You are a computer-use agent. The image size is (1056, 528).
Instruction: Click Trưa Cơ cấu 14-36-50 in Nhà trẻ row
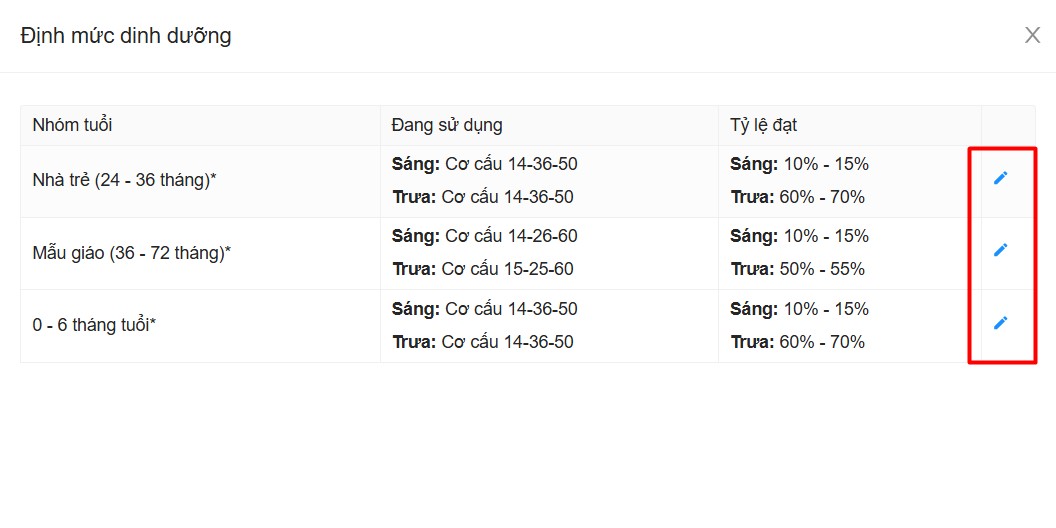(x=483, y=197)
